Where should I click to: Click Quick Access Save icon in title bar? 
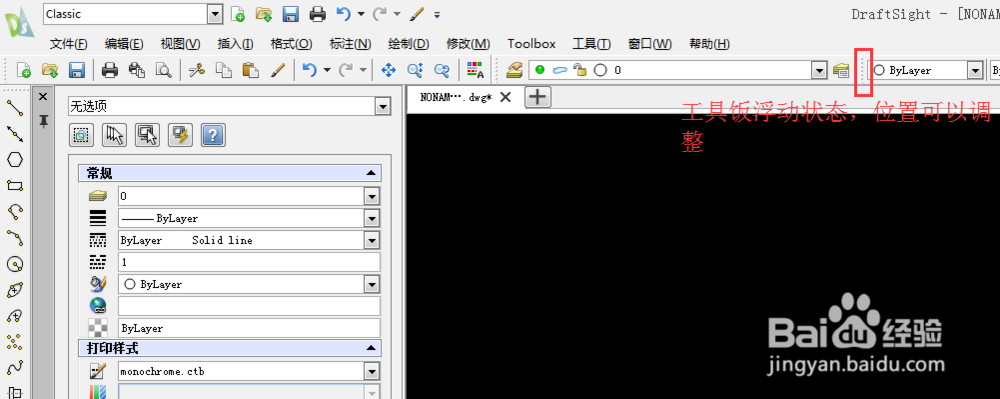tap(291, 14)
